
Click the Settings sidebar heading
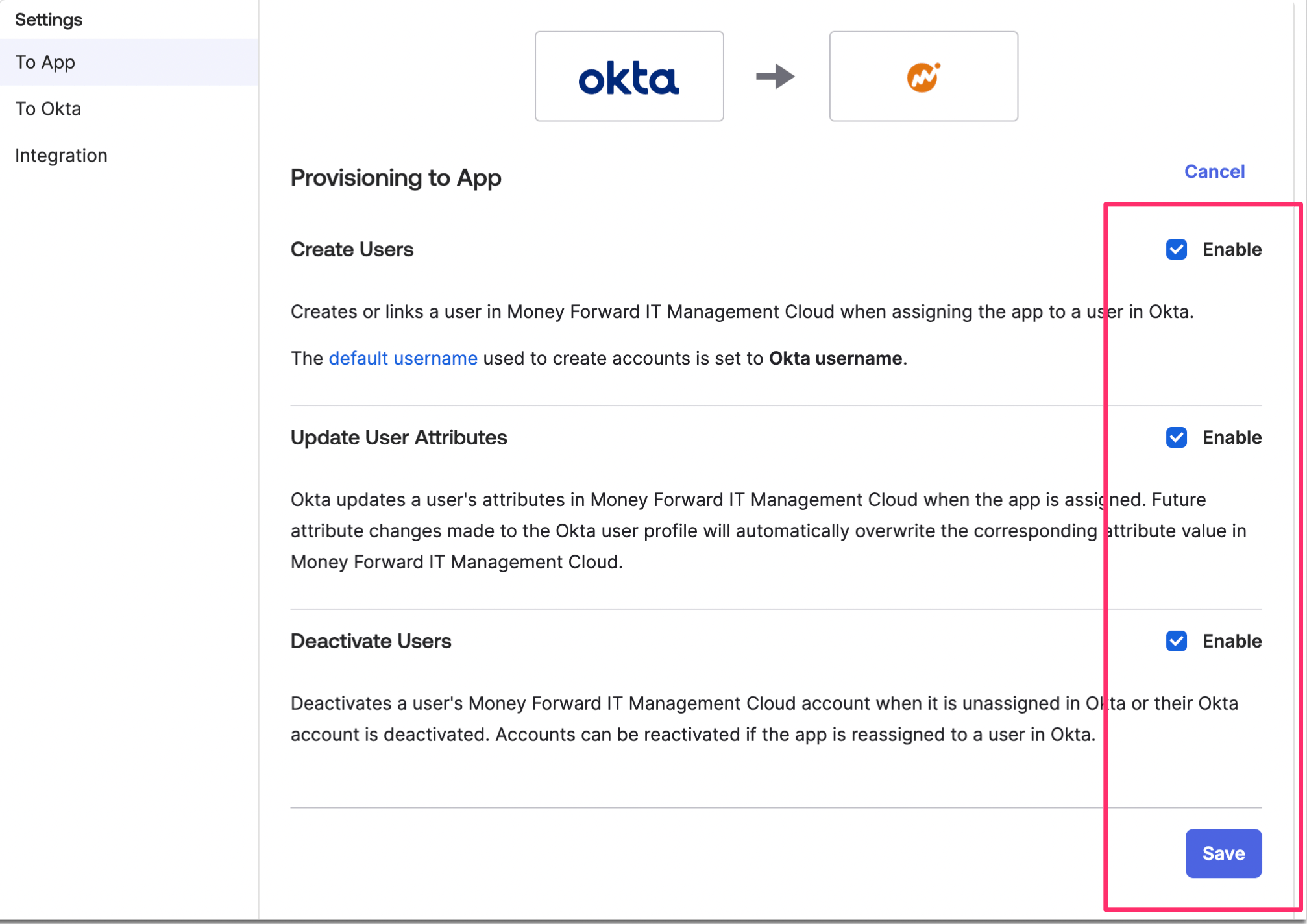tap(49, 19)
